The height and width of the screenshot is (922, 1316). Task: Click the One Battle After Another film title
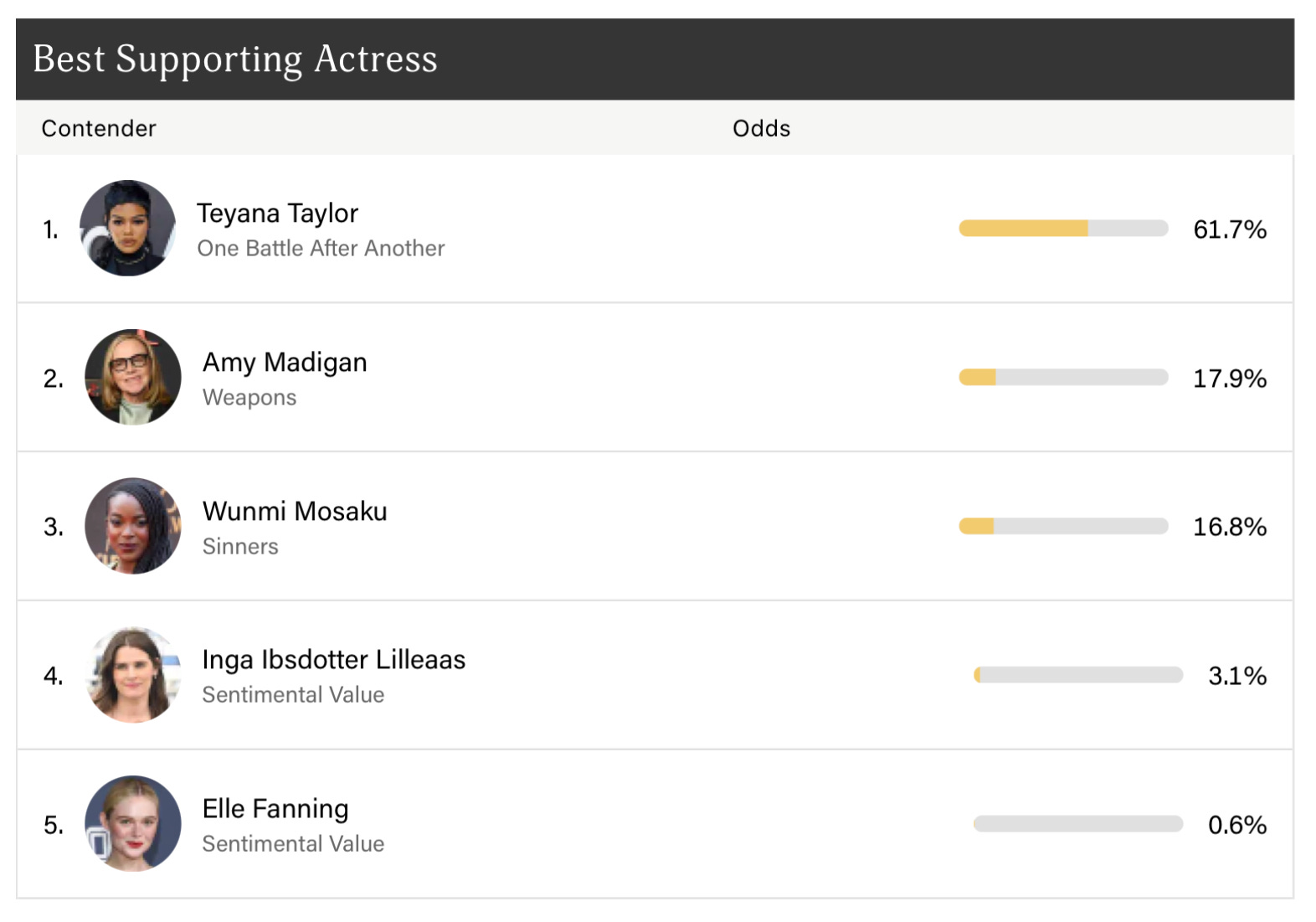point(321,249)
